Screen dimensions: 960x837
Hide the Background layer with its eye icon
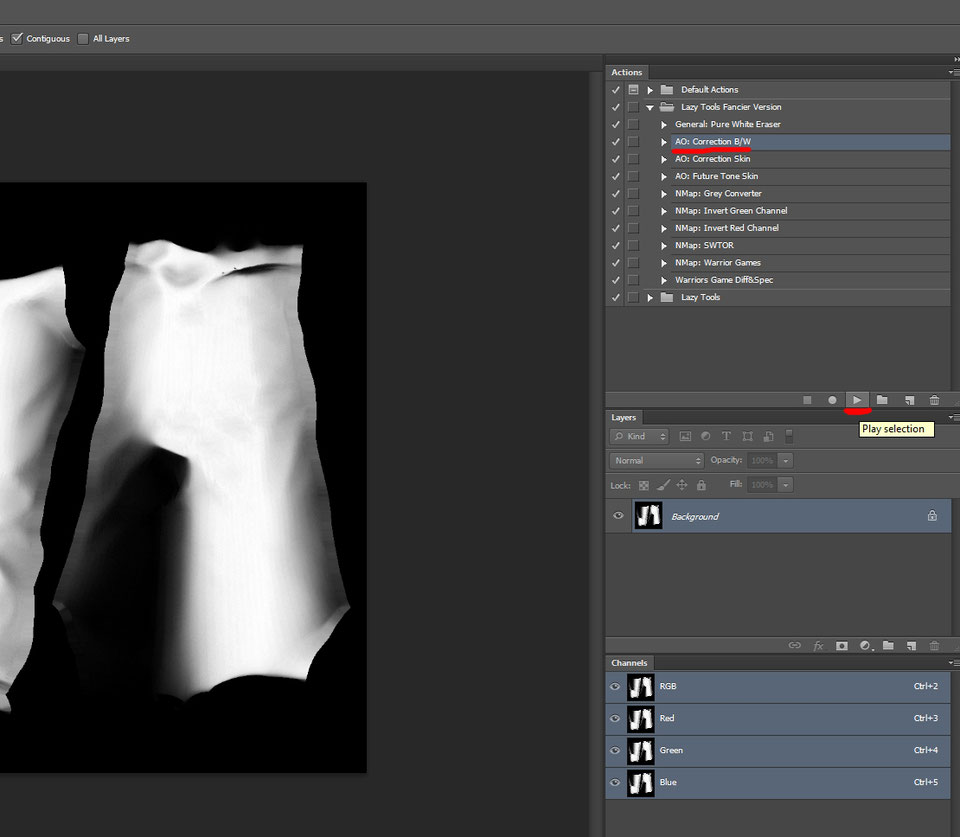pyautogui.click(x=618, y=516)
